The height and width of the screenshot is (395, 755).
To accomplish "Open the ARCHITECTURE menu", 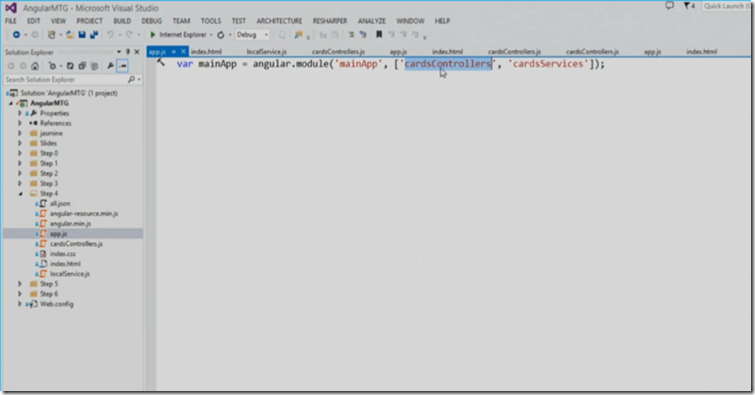I will (279, 21).
